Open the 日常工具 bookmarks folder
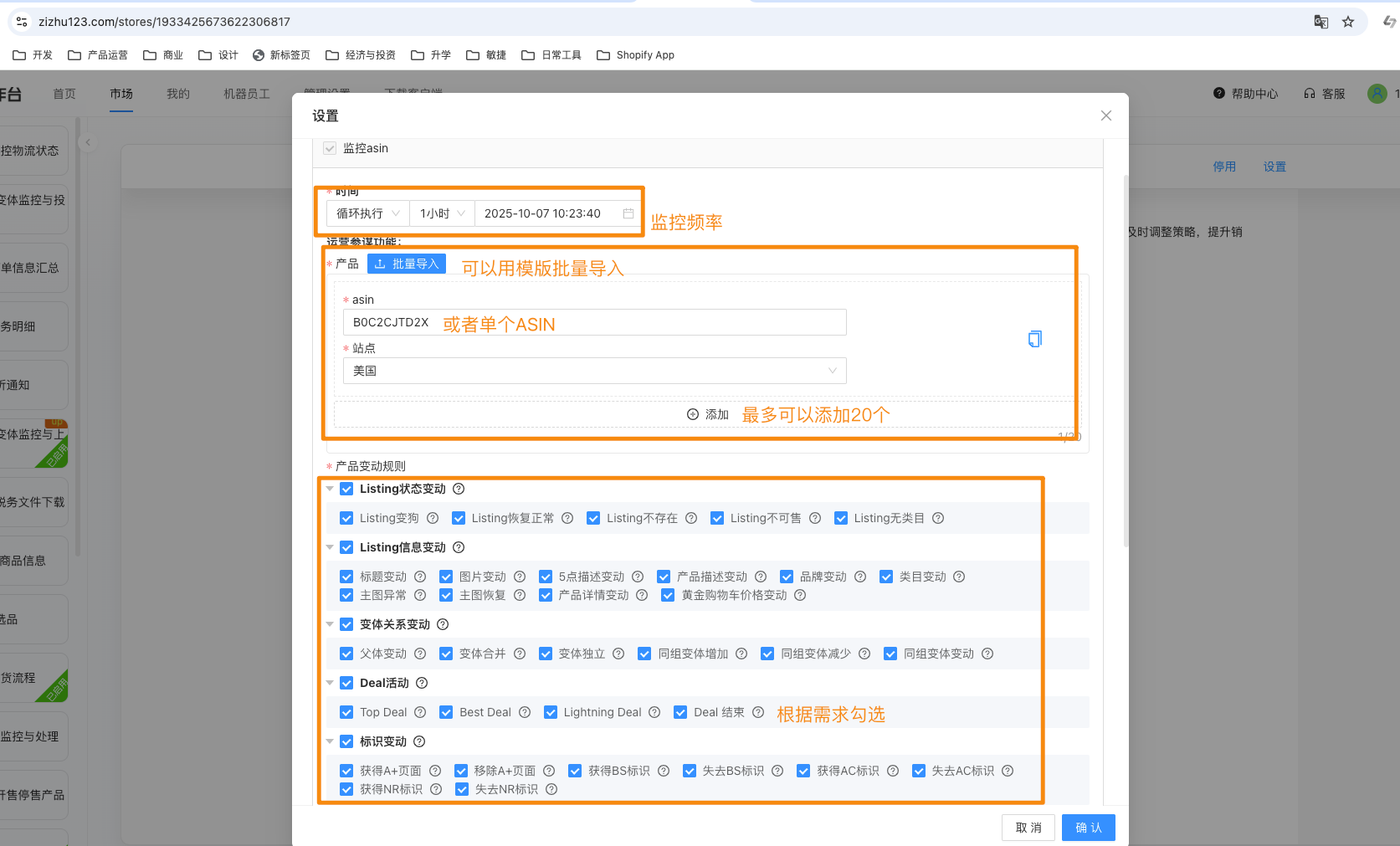The image size is (1400, 846). [x=551, y=55]
